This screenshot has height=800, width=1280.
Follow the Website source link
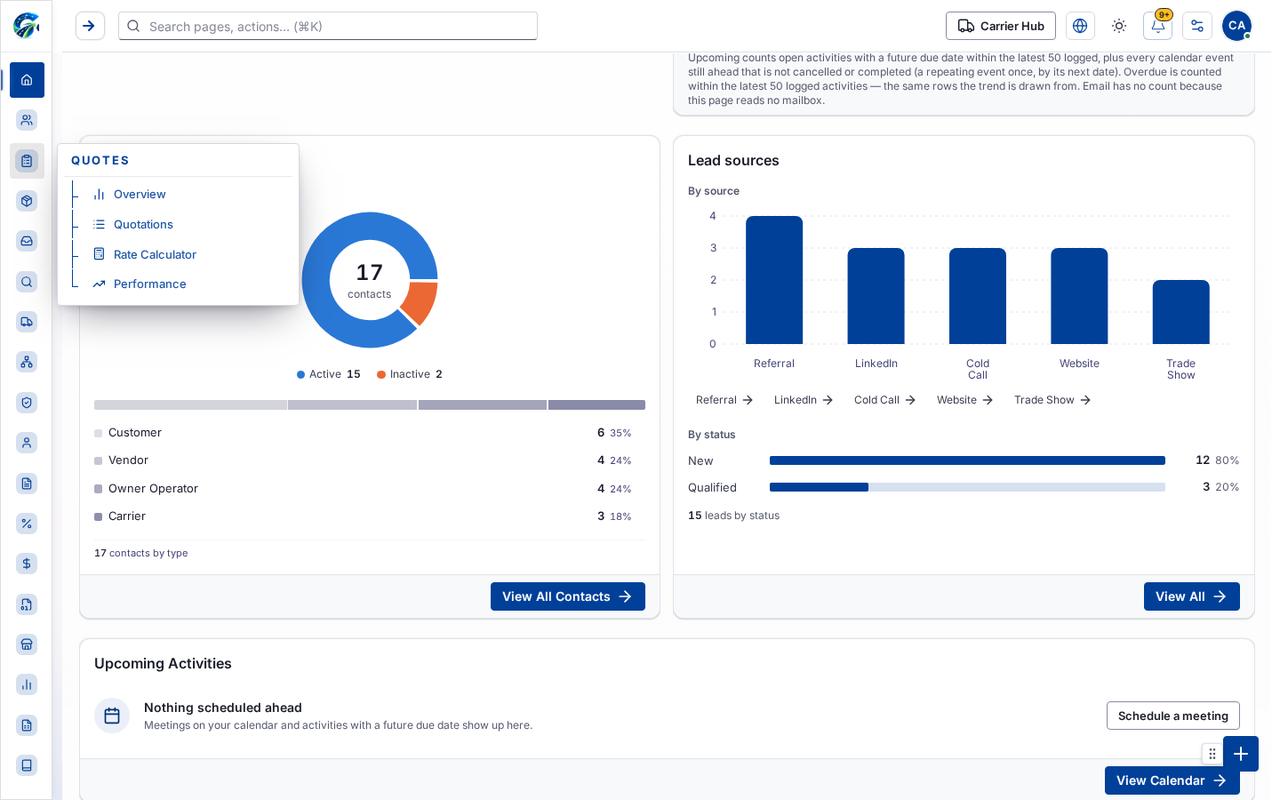[965, 400]
